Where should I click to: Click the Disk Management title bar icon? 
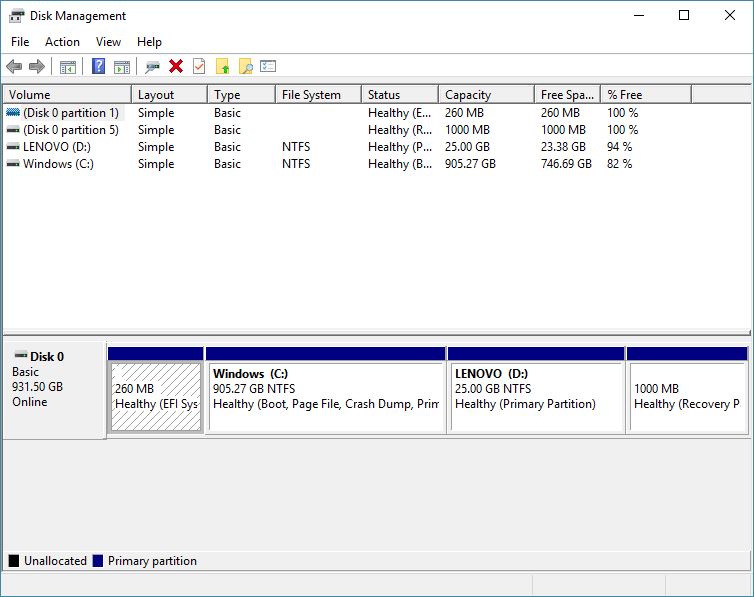click(x=16, y=16)
